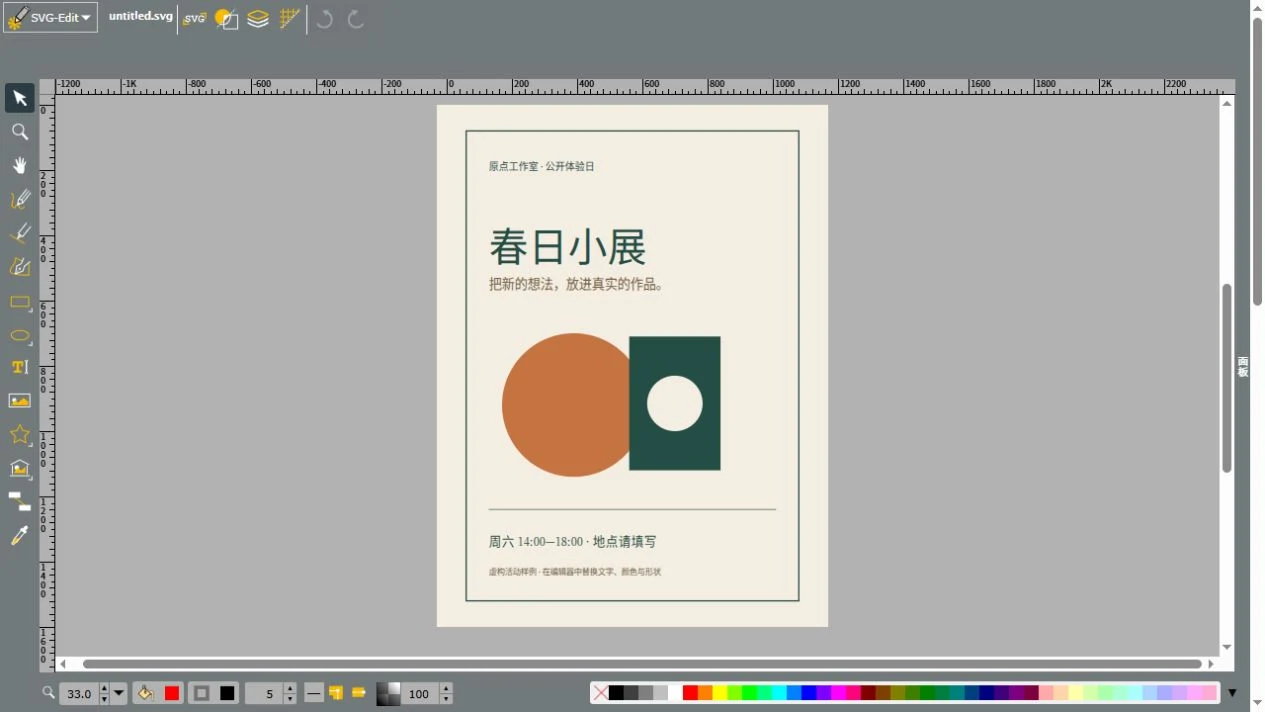
Task: Click the Redo arrow
Action: pyautogui.click(x=356, y=19)
